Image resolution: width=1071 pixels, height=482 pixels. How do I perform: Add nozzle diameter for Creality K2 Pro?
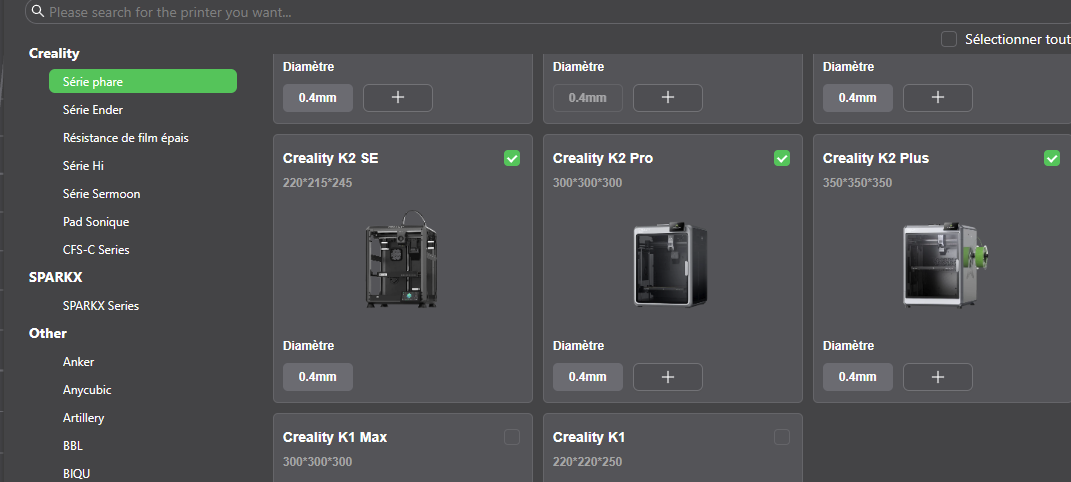point(667,377)
